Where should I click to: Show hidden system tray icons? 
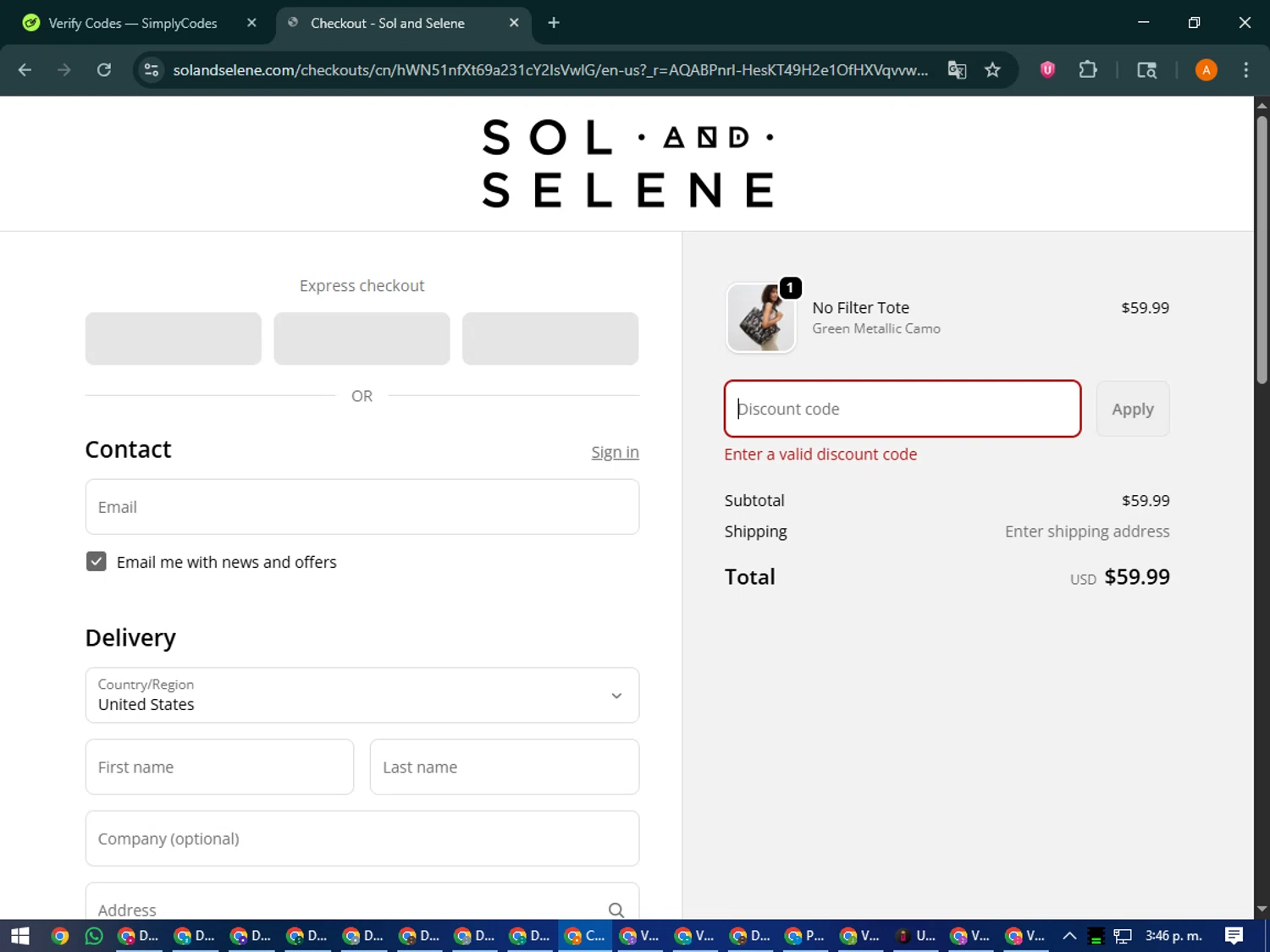pyautogui.click(x=1069, y=935)
